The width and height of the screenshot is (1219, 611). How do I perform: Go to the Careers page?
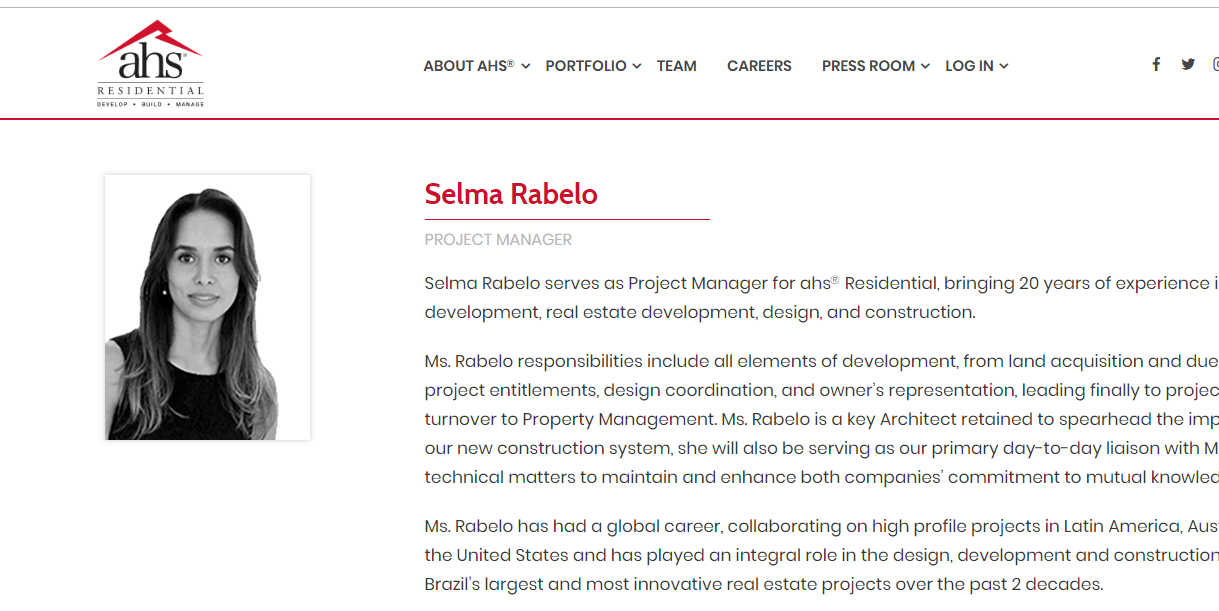[759, 66]
